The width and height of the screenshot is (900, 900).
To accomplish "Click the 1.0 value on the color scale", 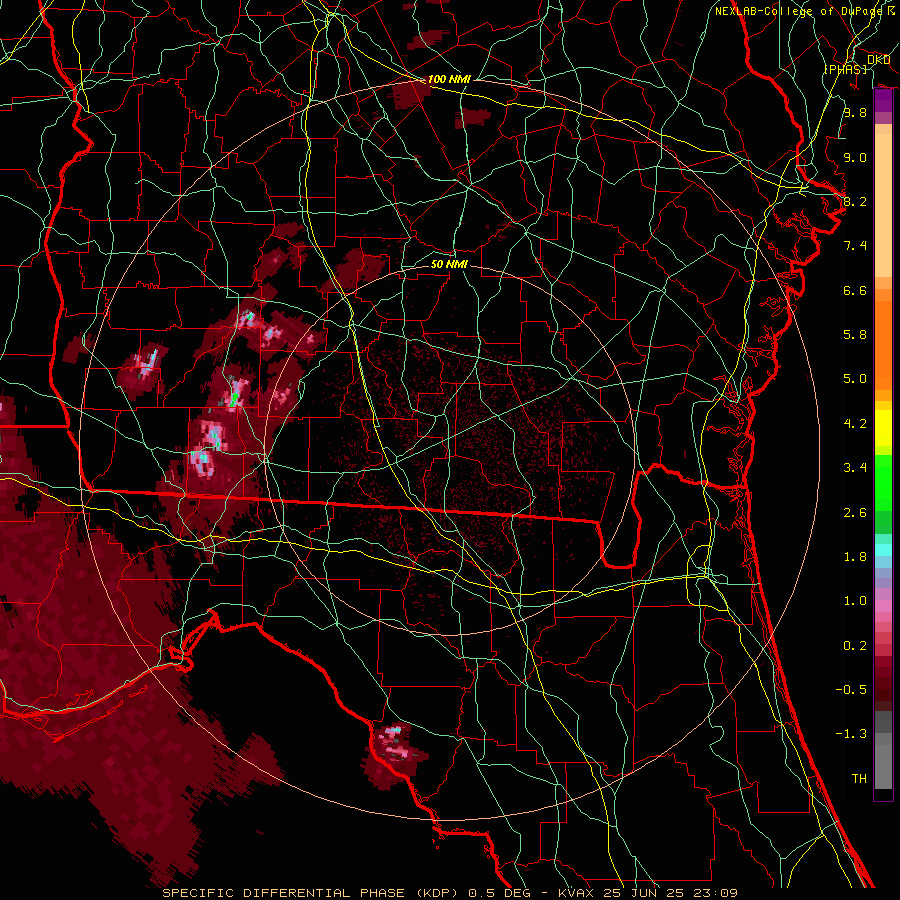I will point(855,601).
